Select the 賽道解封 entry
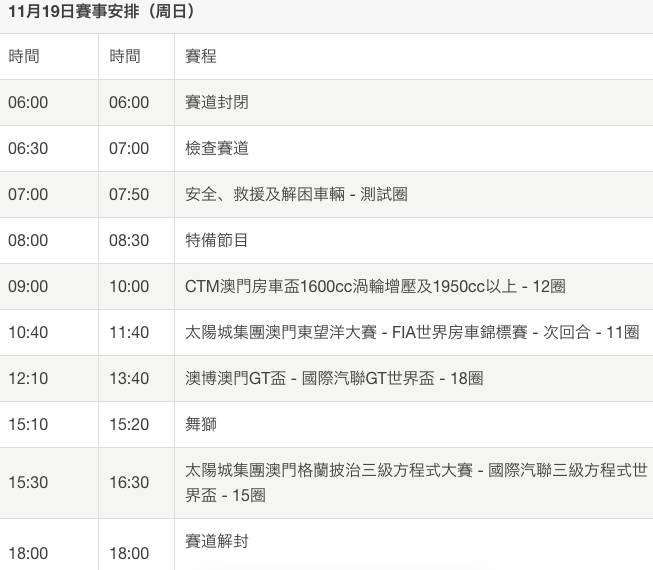 coord(217,541)
